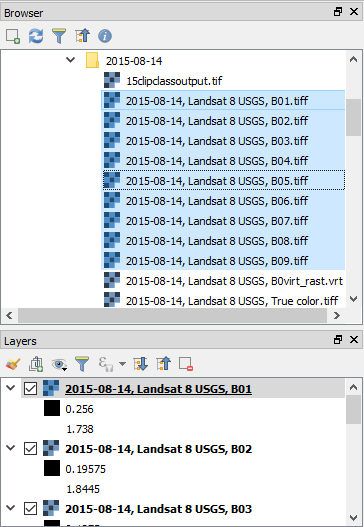Viewport: 364px width, 527px height.
Task: Toggle visibility of B03 layer
Action: pos(31,509)
